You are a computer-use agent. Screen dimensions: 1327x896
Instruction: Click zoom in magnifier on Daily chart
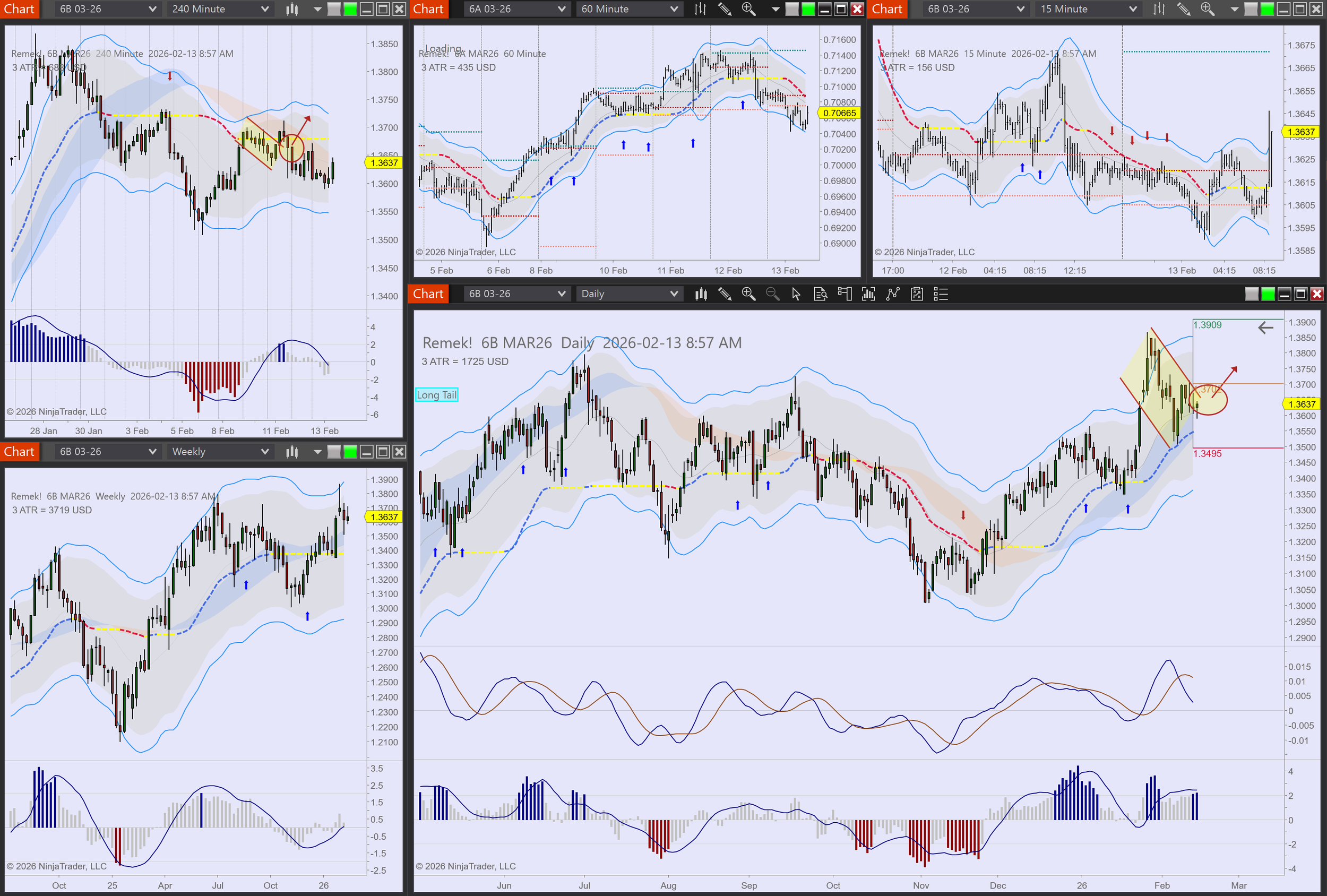click(748, 294)
